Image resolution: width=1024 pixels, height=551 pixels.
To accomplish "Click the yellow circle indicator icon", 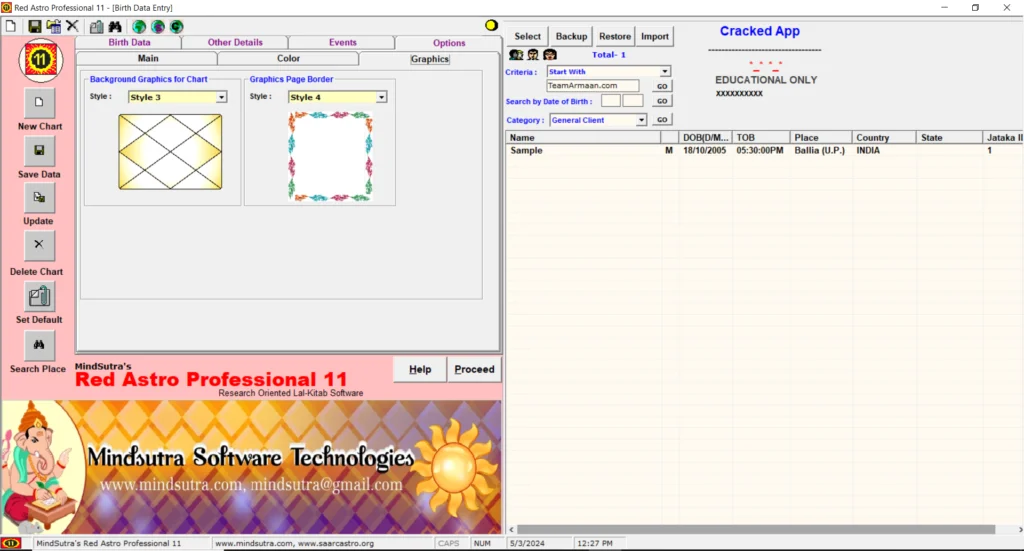I will [491, 25].
